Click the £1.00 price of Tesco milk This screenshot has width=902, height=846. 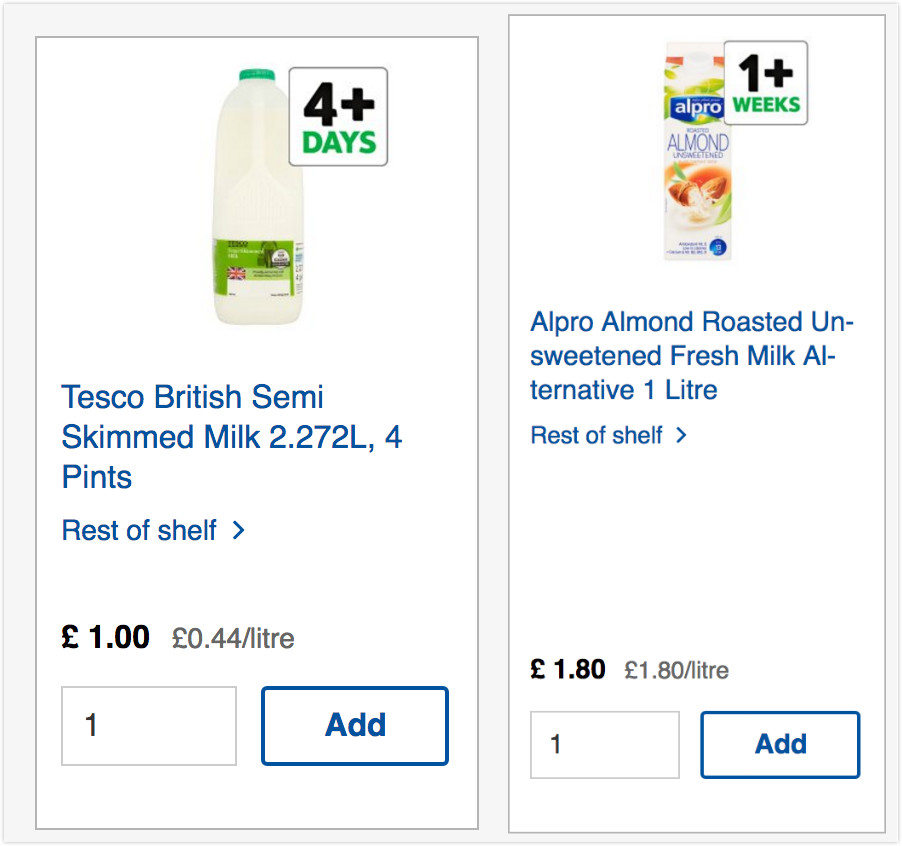click(x=105, y=637)
